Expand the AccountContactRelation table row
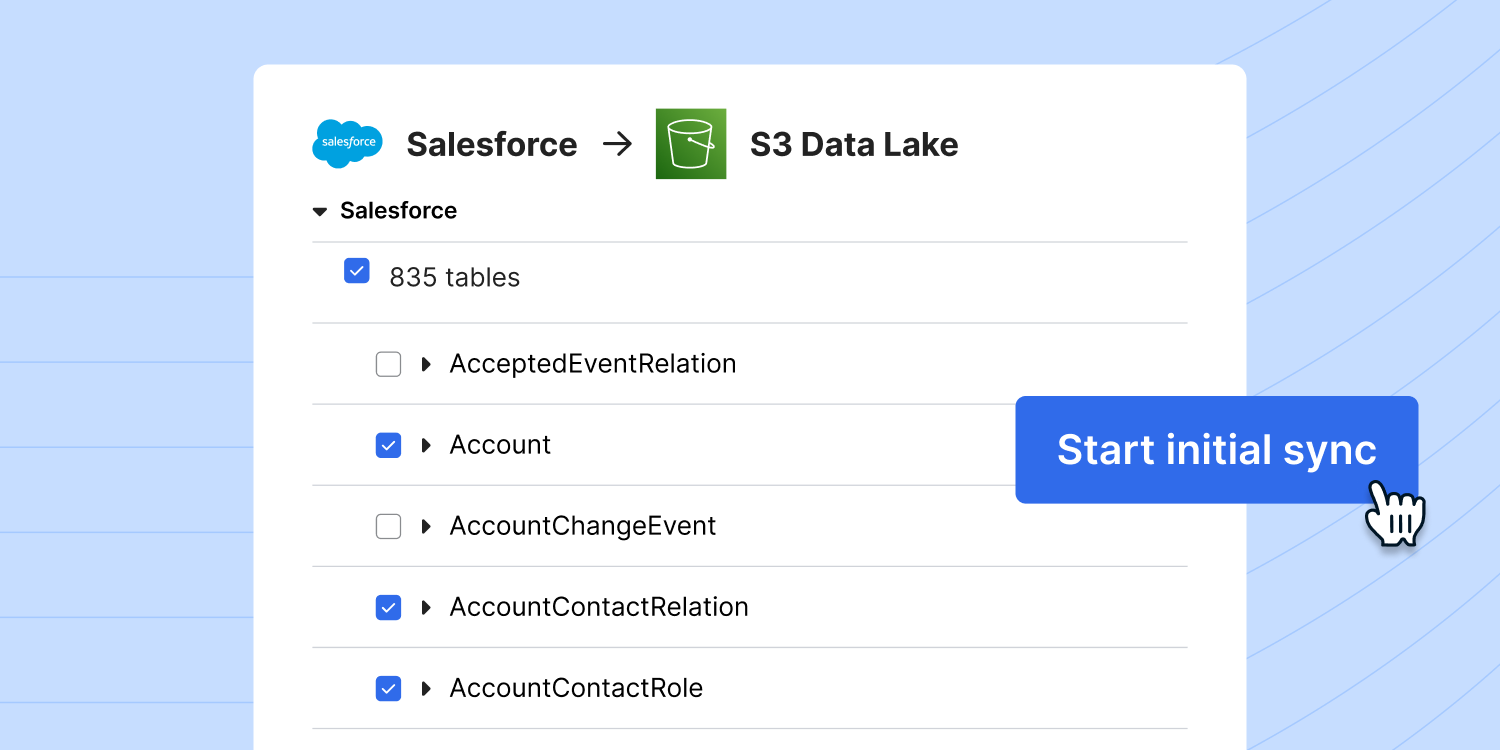Viewport: 1500px width, 750px height. coord(426,607)
